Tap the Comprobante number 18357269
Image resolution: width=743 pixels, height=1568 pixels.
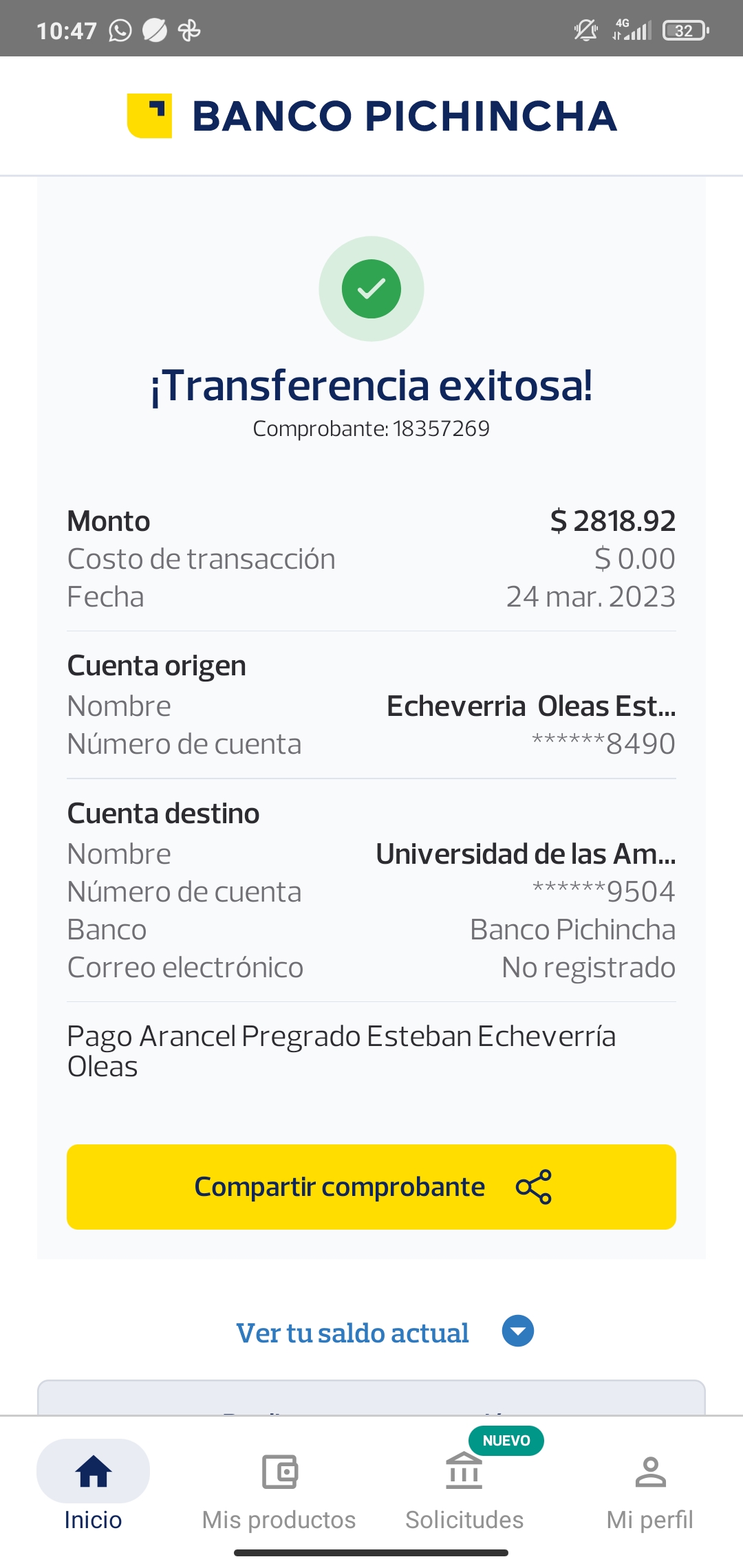[x=441, y=428]
